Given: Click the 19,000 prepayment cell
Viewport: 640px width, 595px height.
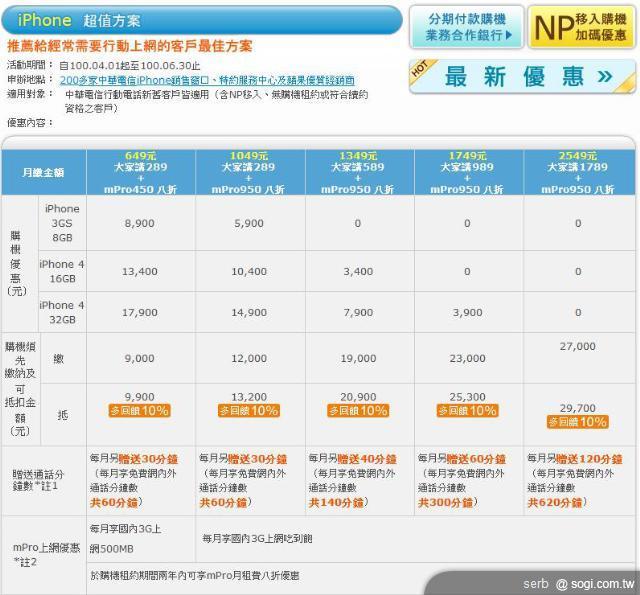Looking at the screenshot, I should pyautogui.click(x=358, y=358).
